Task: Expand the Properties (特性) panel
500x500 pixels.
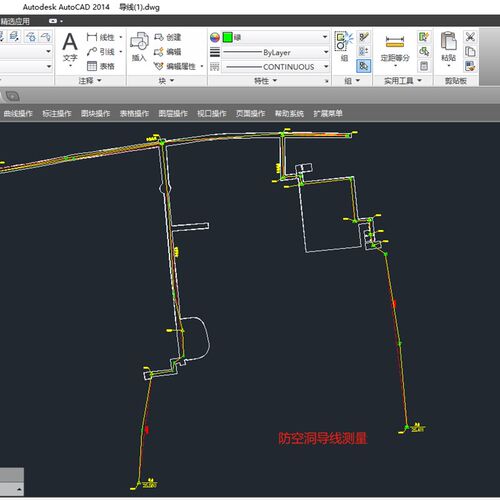Action: 266,81
